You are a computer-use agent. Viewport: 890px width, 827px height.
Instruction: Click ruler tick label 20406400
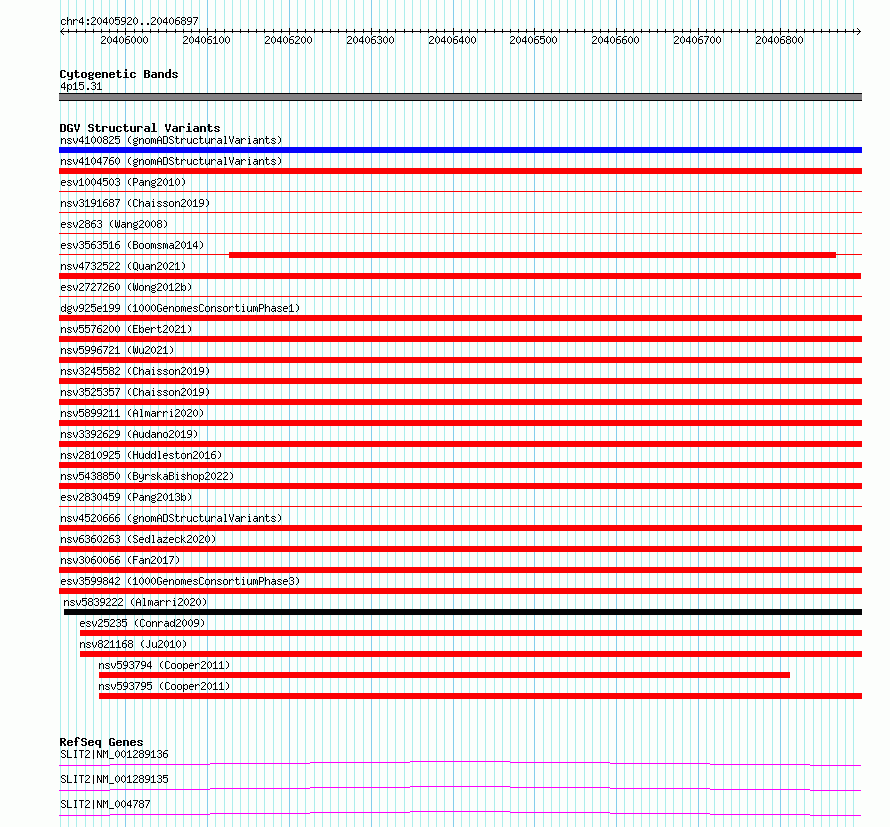tap(452, 40)
